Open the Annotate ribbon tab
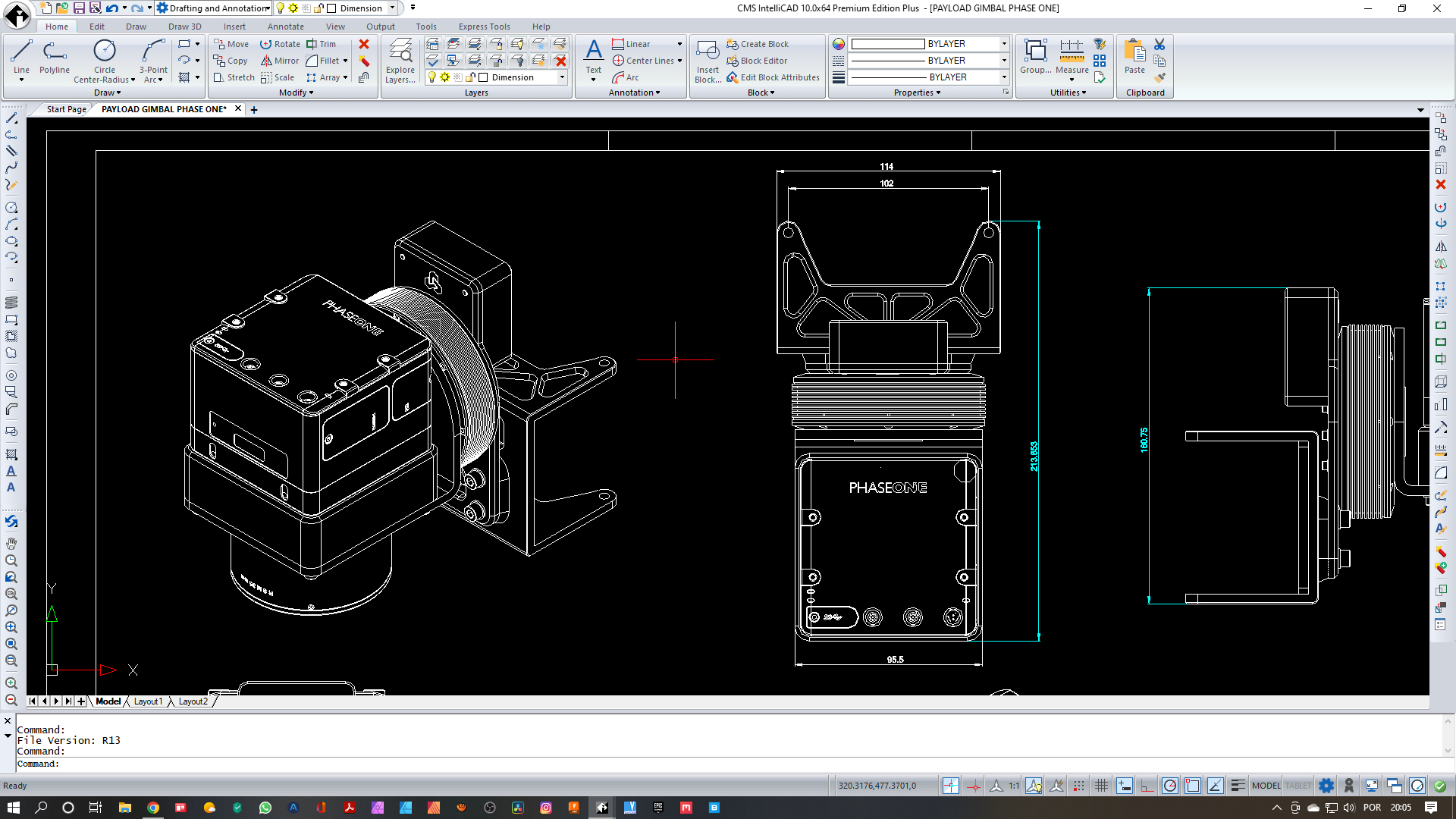Screen dimensions: 1456x819 (x=285, y=27)
